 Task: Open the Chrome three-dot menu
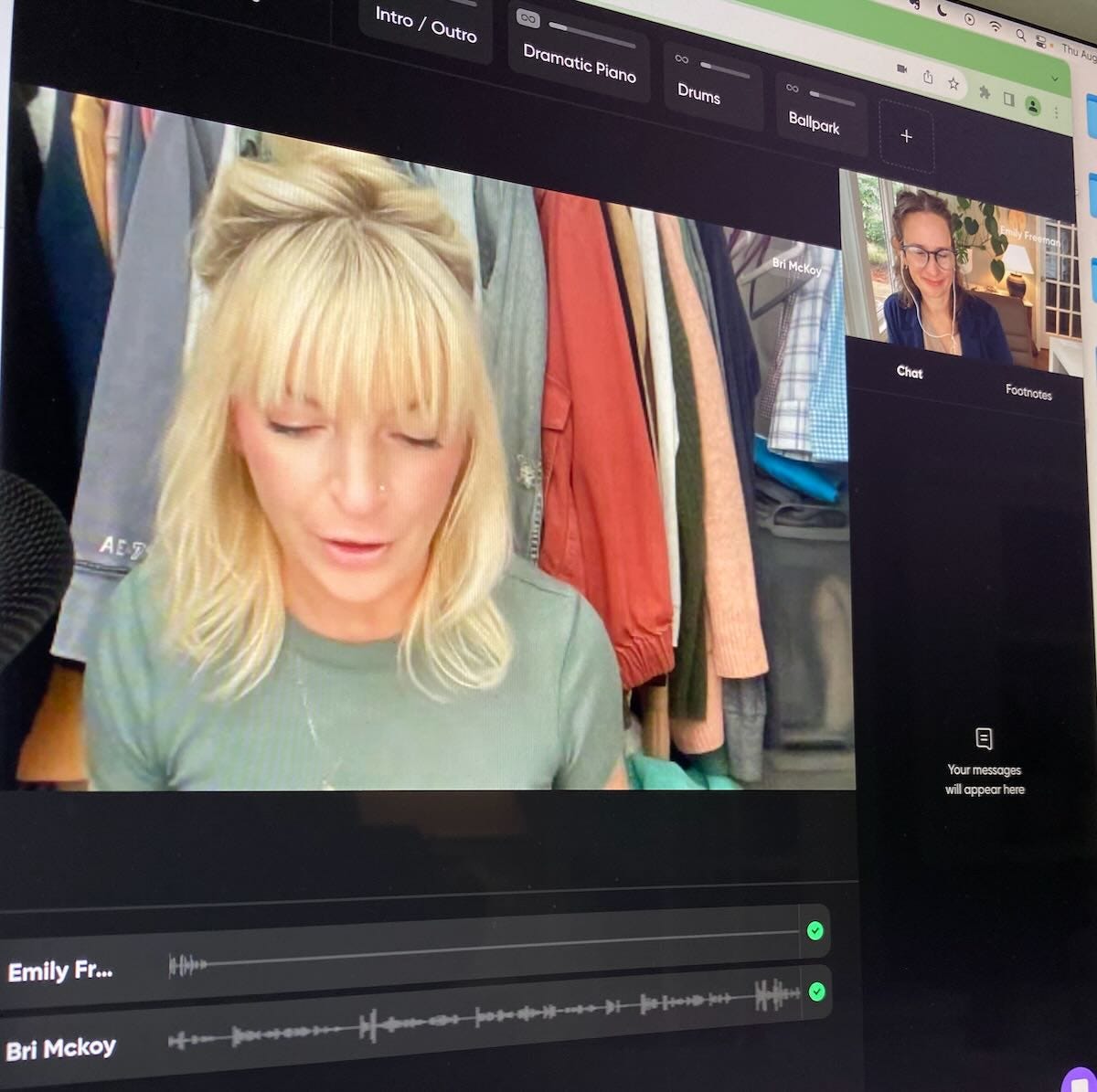(x=1057, y=111)
